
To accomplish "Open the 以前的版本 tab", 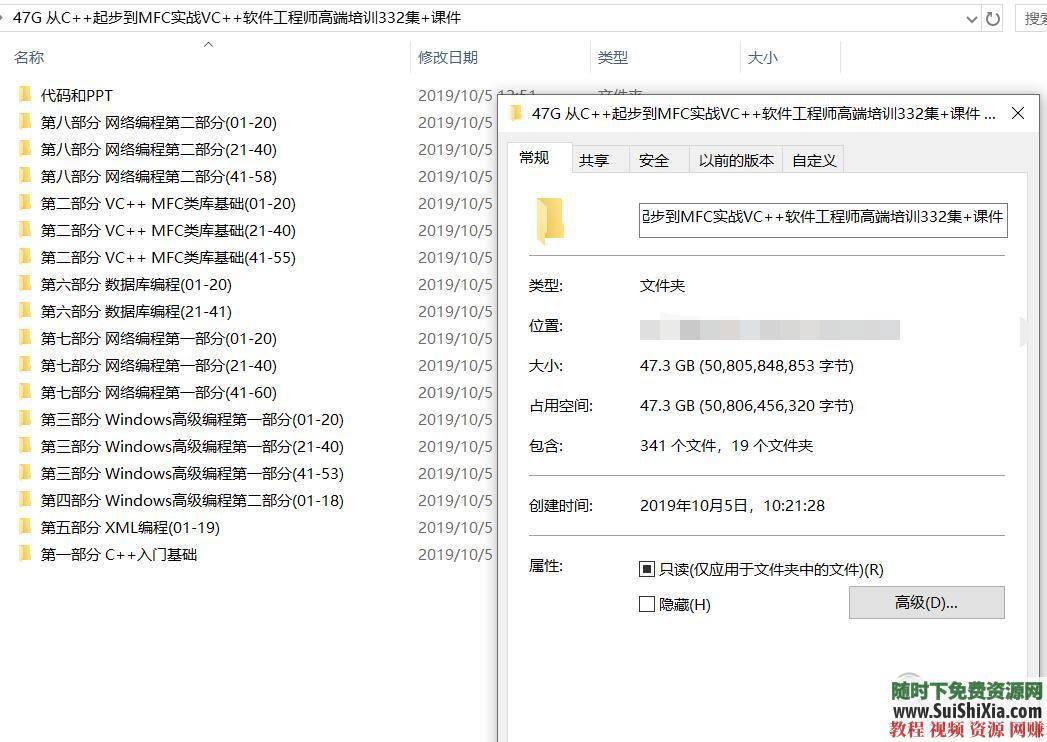I will [x=735, y=159].
